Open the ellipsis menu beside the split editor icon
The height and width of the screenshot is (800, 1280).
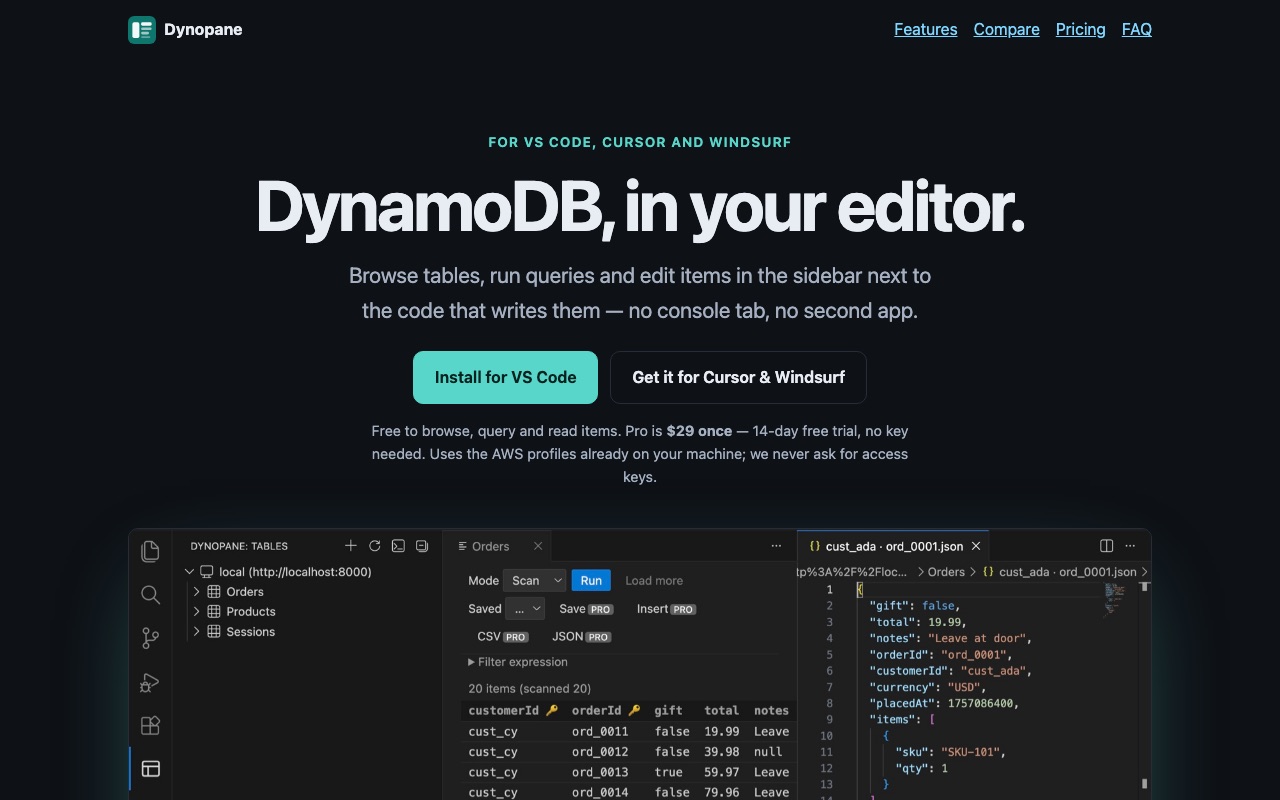click(1131, 546)
